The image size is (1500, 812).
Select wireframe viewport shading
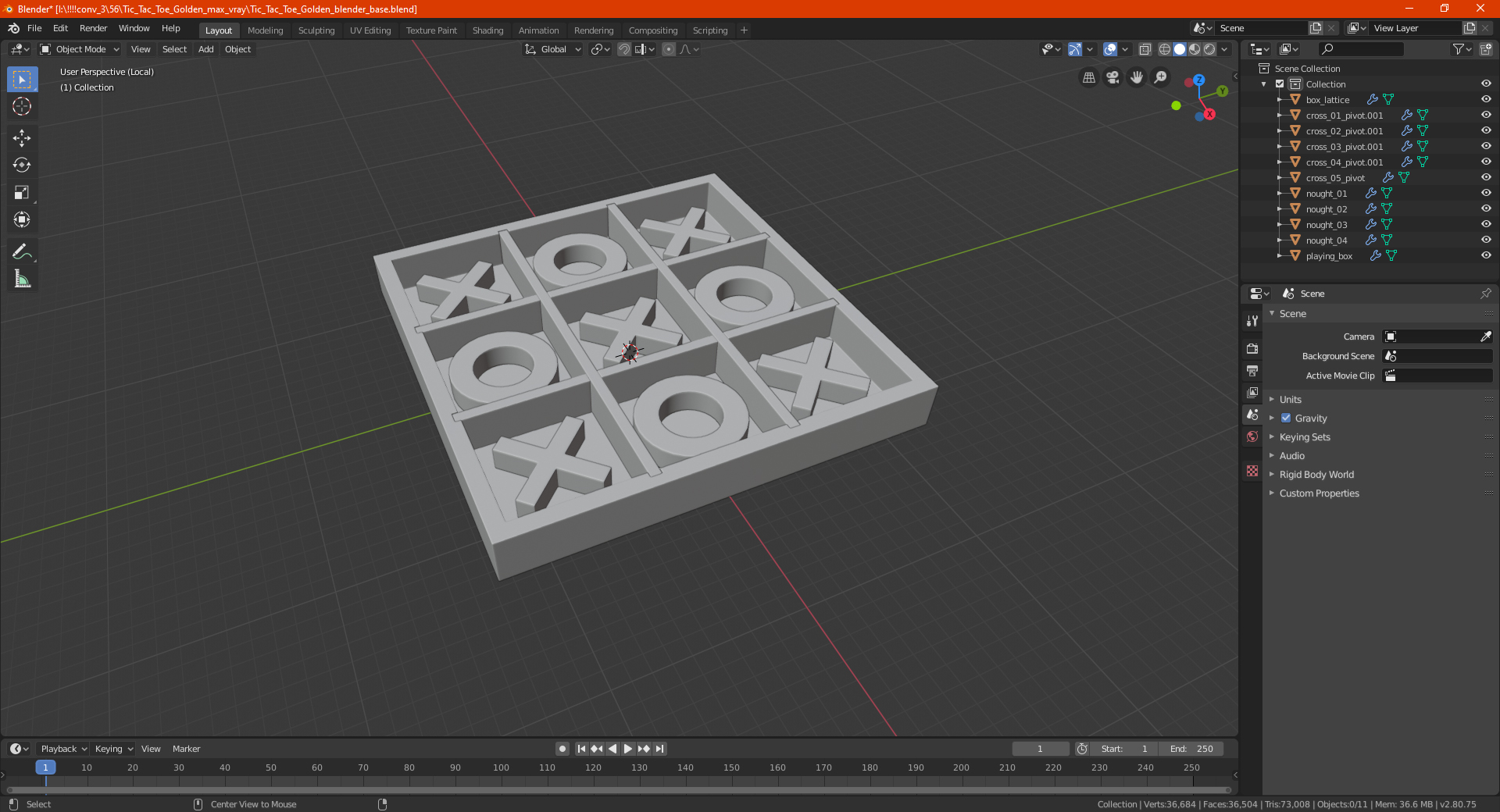1165,49
